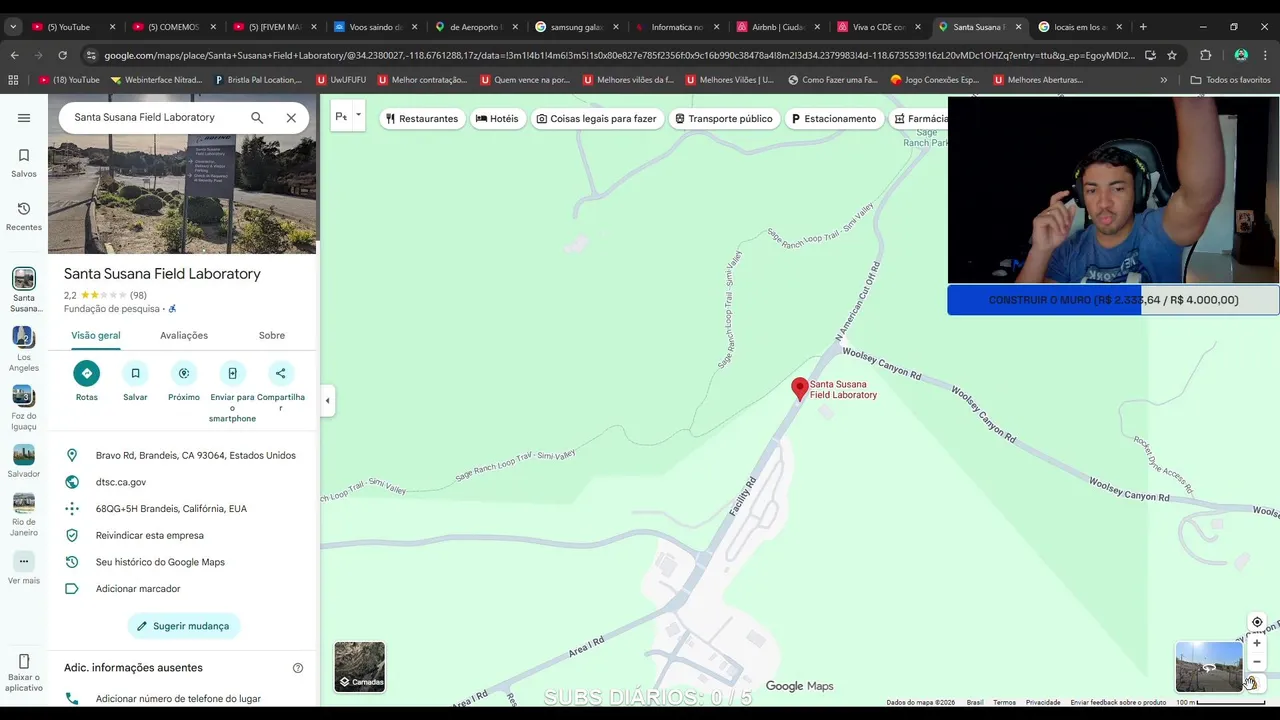Click Adicionar marcador
This screenshot has height=720, width=1280.
tap(183, 589)
